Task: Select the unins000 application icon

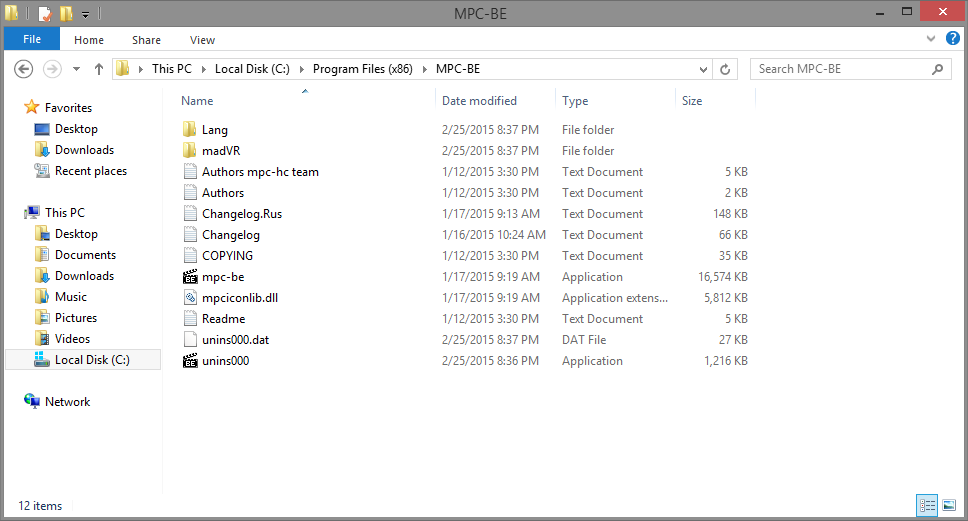Action: (x=190, y=361)
